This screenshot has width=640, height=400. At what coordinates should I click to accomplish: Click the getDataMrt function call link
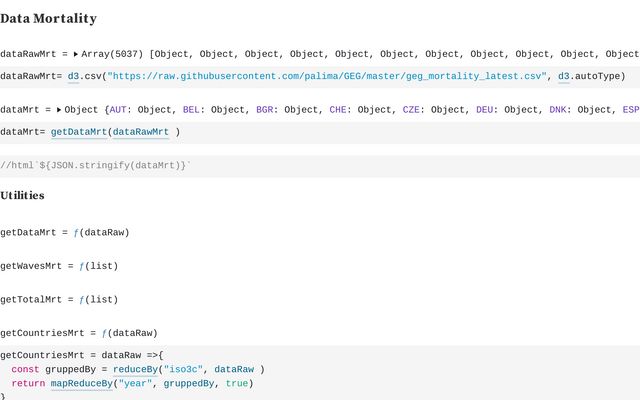click(x=78, y=131)
